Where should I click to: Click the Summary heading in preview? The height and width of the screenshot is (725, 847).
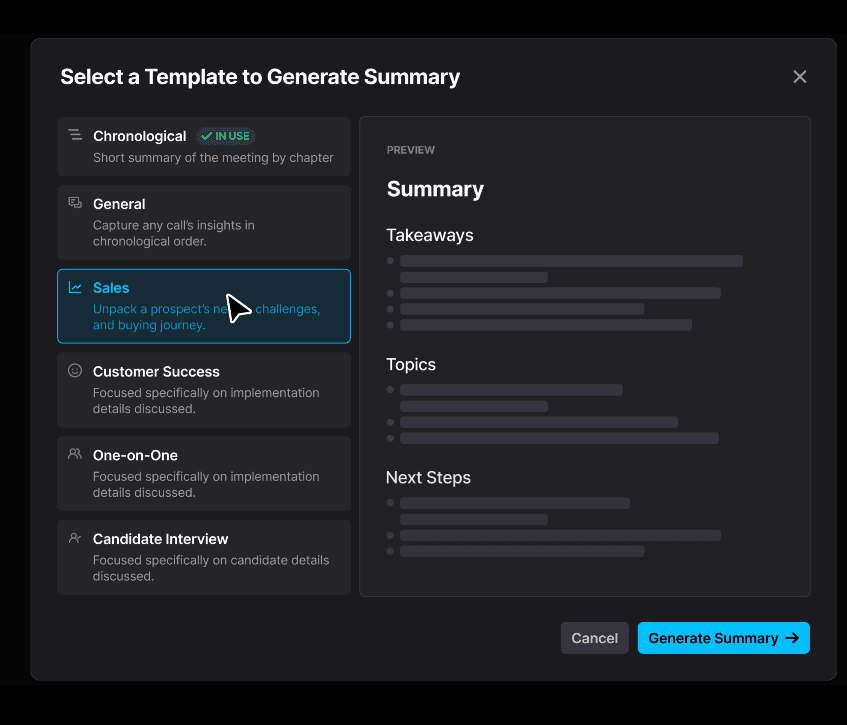tap(435, 189)
